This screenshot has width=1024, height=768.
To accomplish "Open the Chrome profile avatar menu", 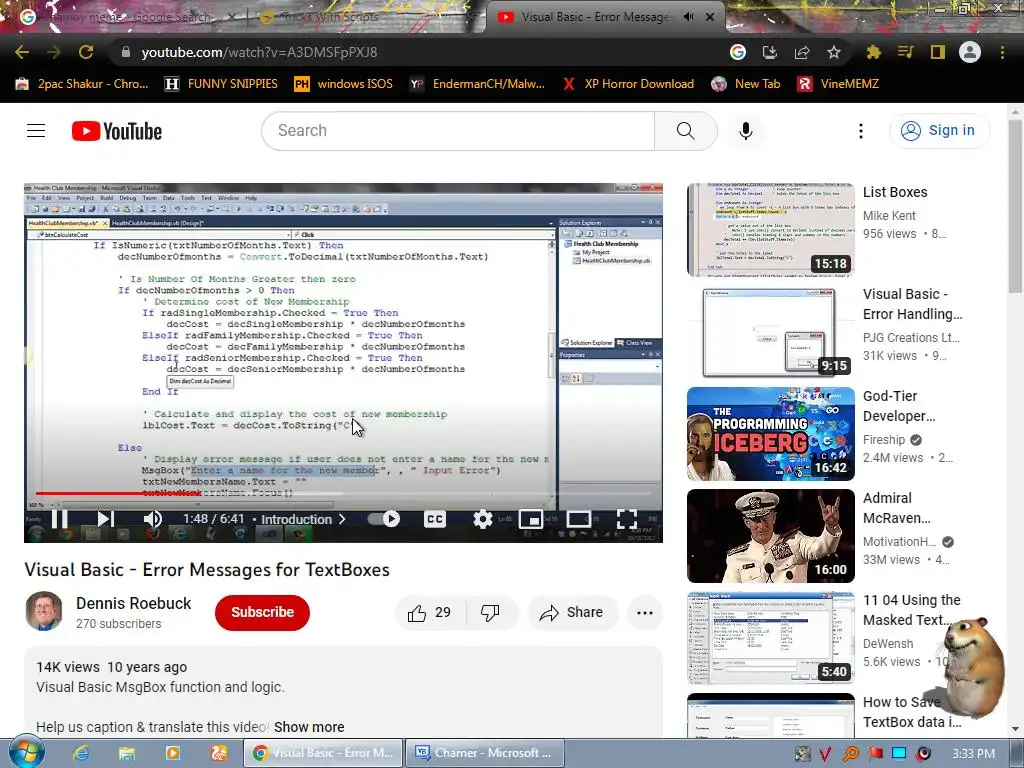I will click(970, 52).
